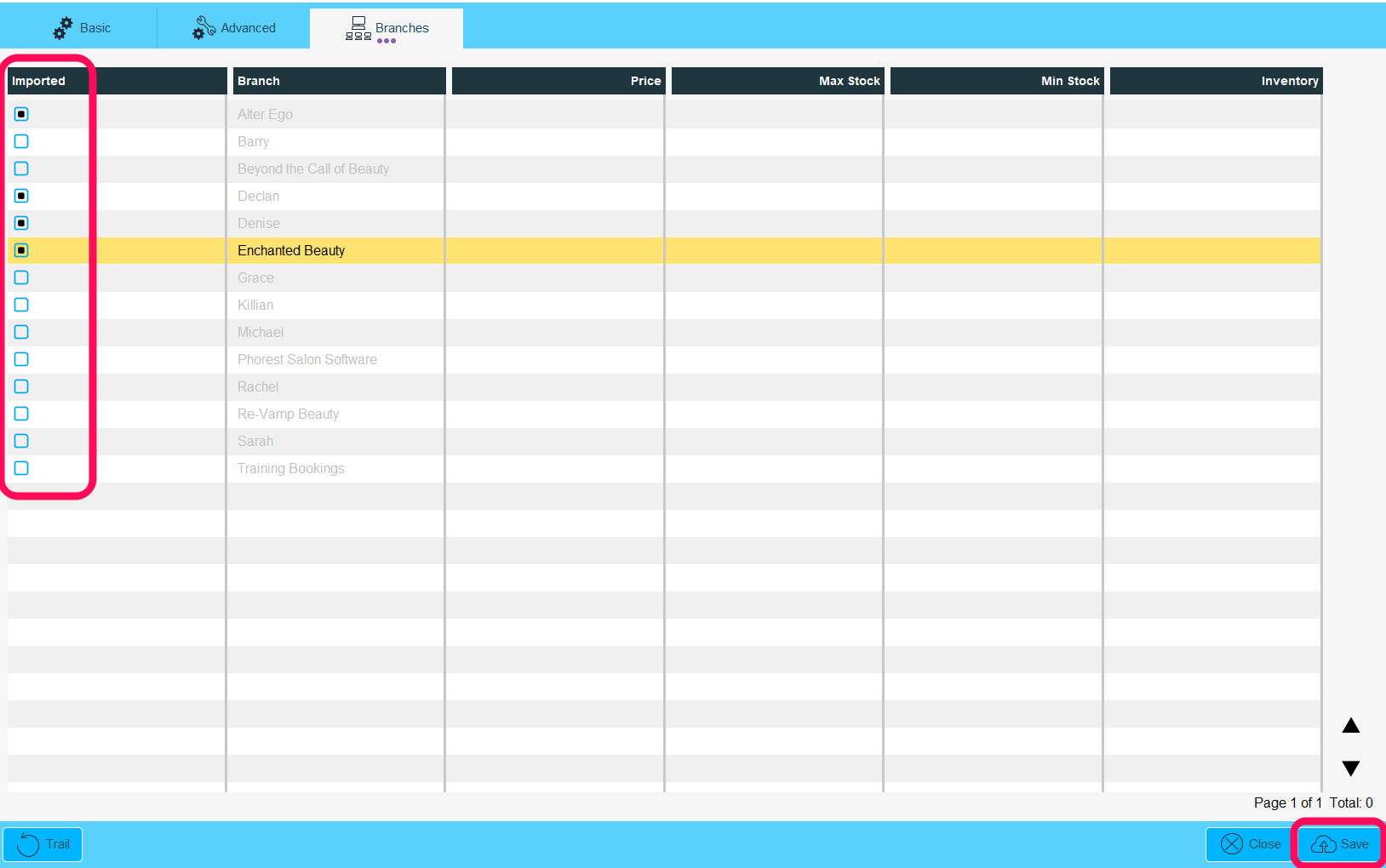The width and height of the screenshot is (1386, 868).
Task: Click the Inventory column header
Action: pyautogui.click(x=1216, y=81)
